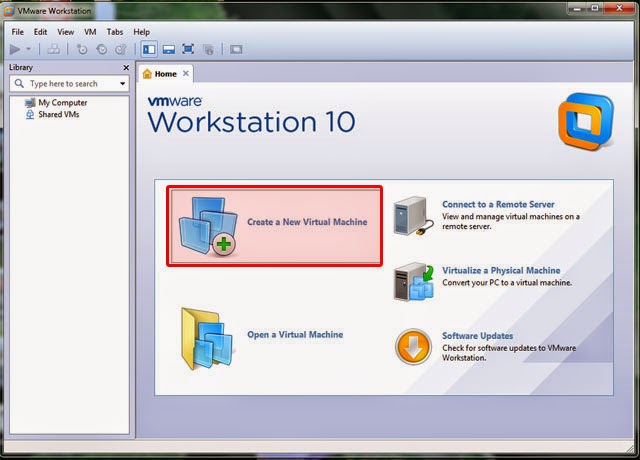The height and width of the screenshot is (460, 640).
Task: Toggle the thumbnail bar view icon
Action: (x=169, y=49)
